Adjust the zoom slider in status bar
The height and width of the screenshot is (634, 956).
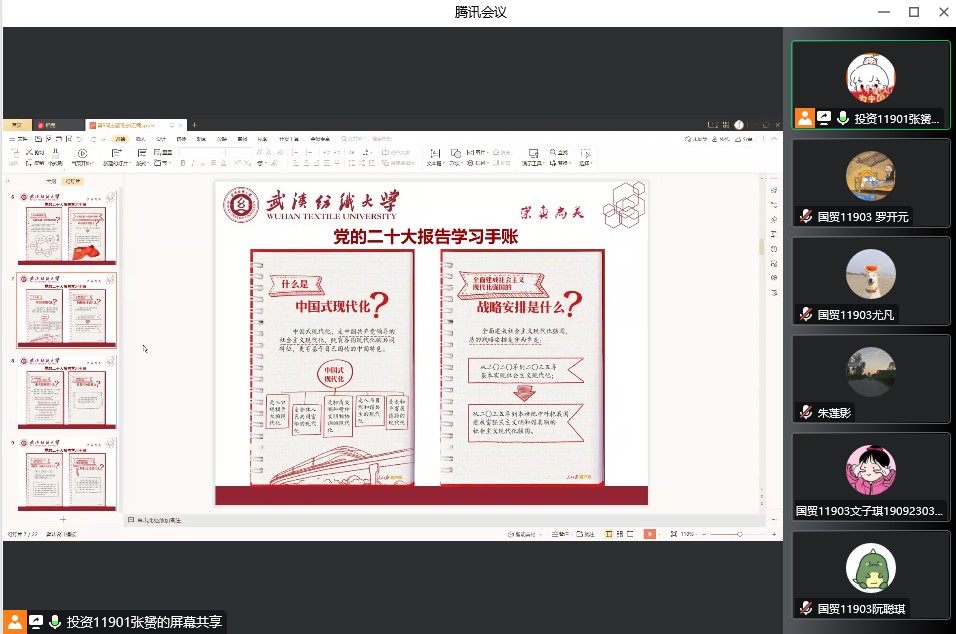click(740, 533)
